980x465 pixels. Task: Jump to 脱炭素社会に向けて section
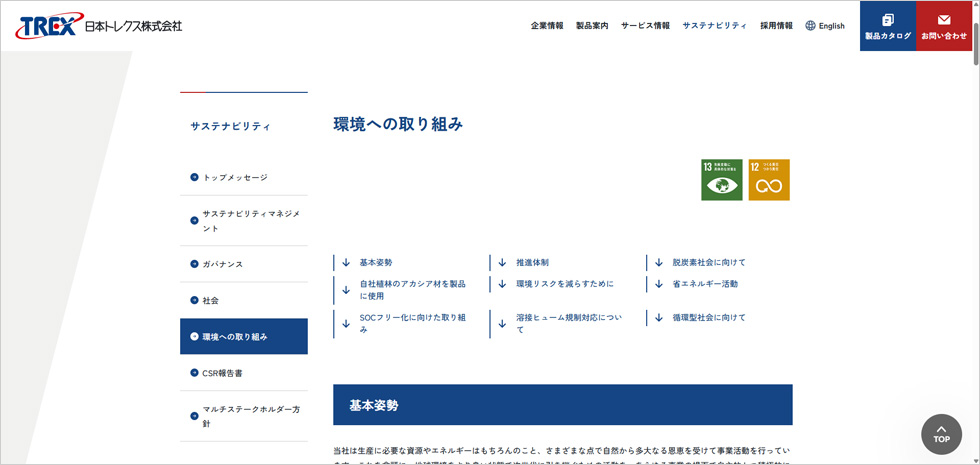[708, 262]
